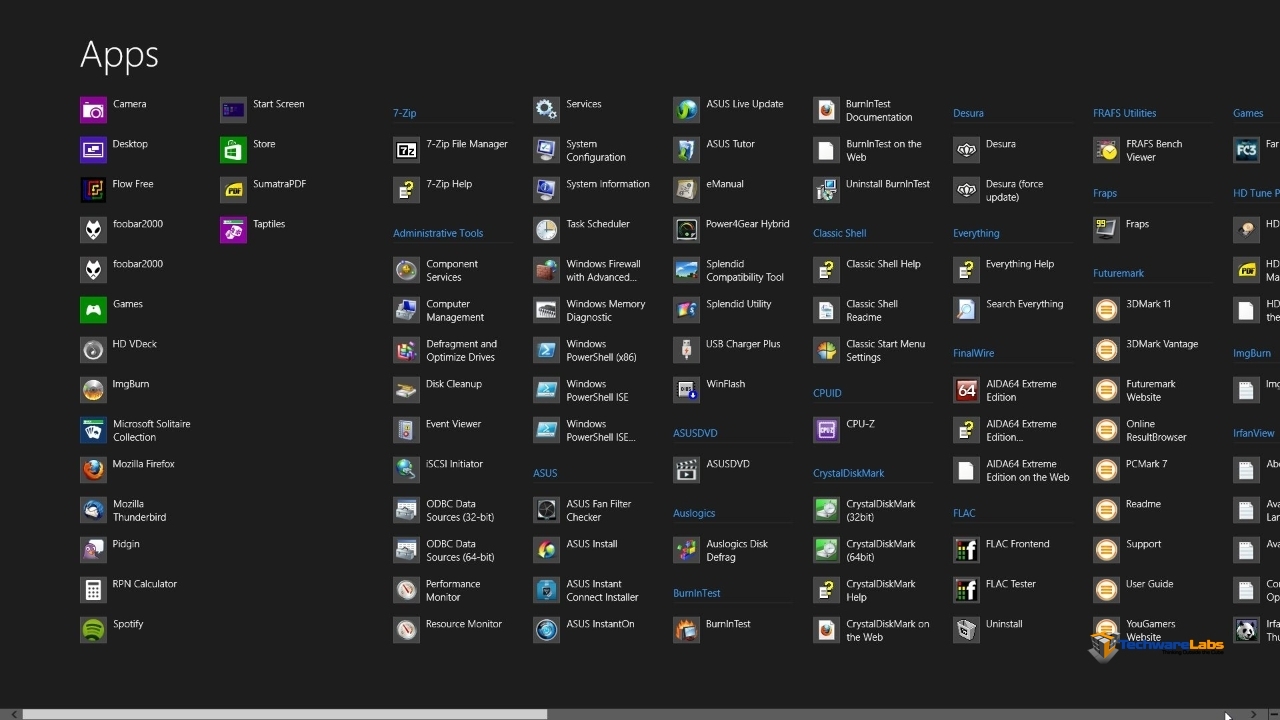Launch AIDA64 Extreme Edition icon

(966, 390)
